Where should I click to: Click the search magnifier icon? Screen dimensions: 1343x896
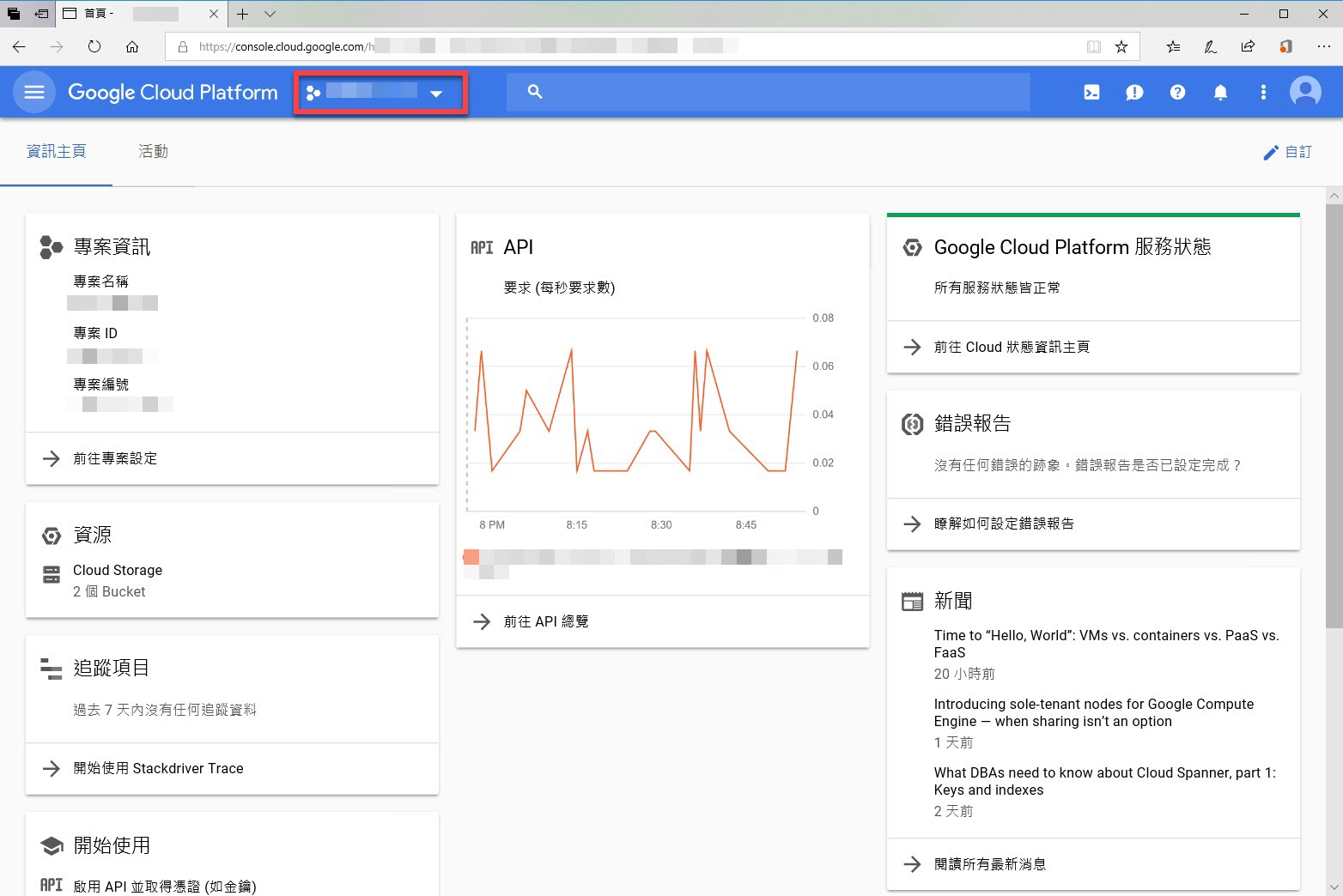(x=535, y=92)
